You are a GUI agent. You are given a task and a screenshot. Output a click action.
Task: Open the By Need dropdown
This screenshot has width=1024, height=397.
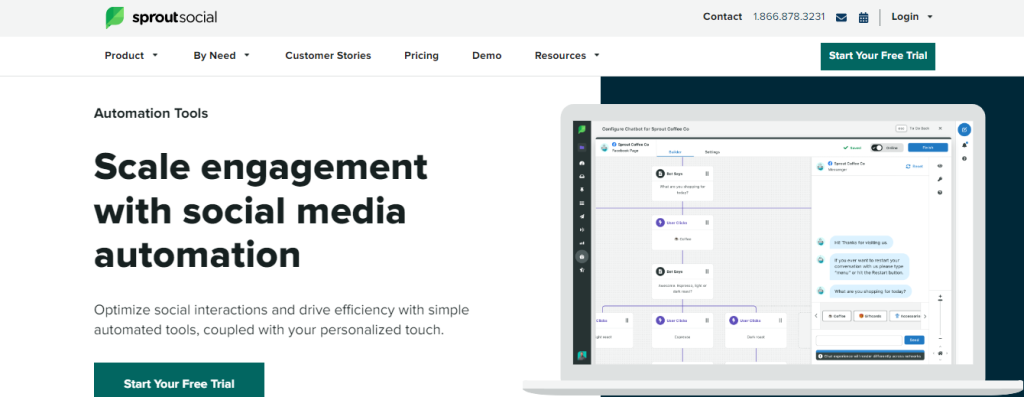pos(222,56)
